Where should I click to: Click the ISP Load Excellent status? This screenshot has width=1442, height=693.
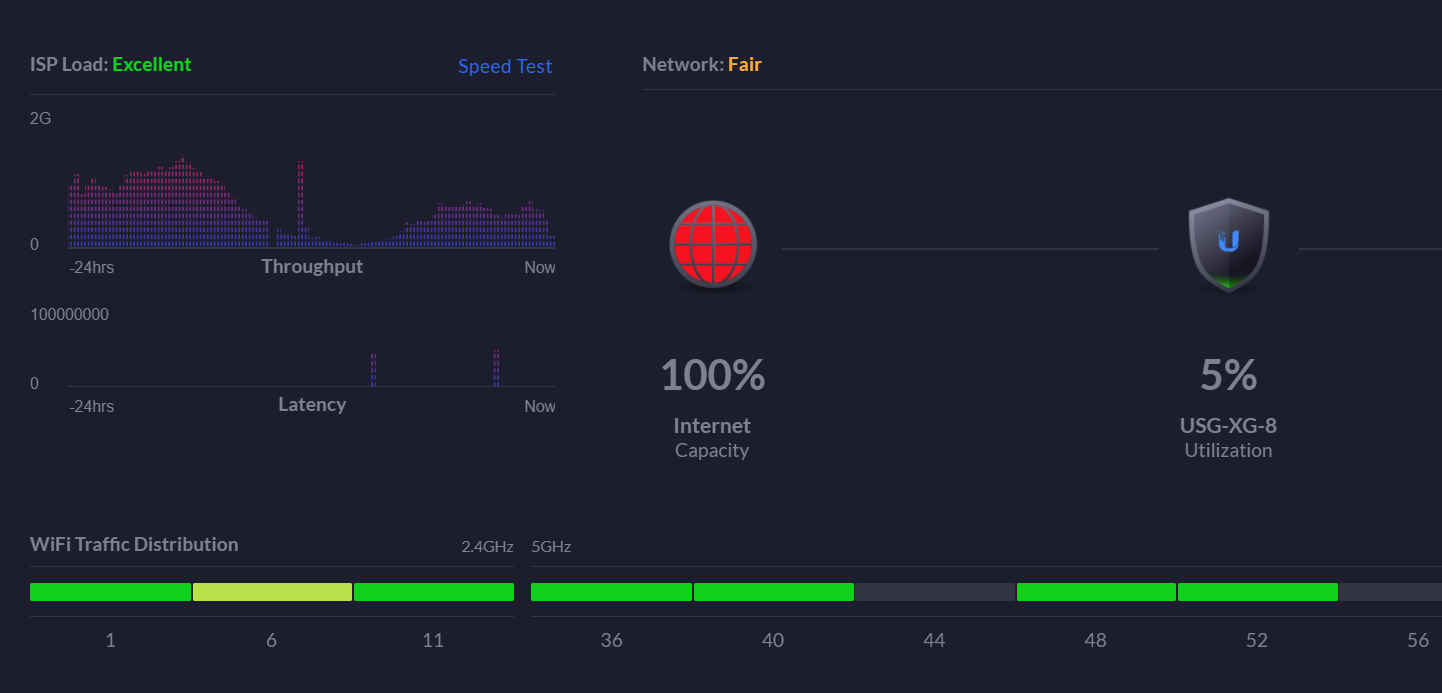click(x=151, y=65)
